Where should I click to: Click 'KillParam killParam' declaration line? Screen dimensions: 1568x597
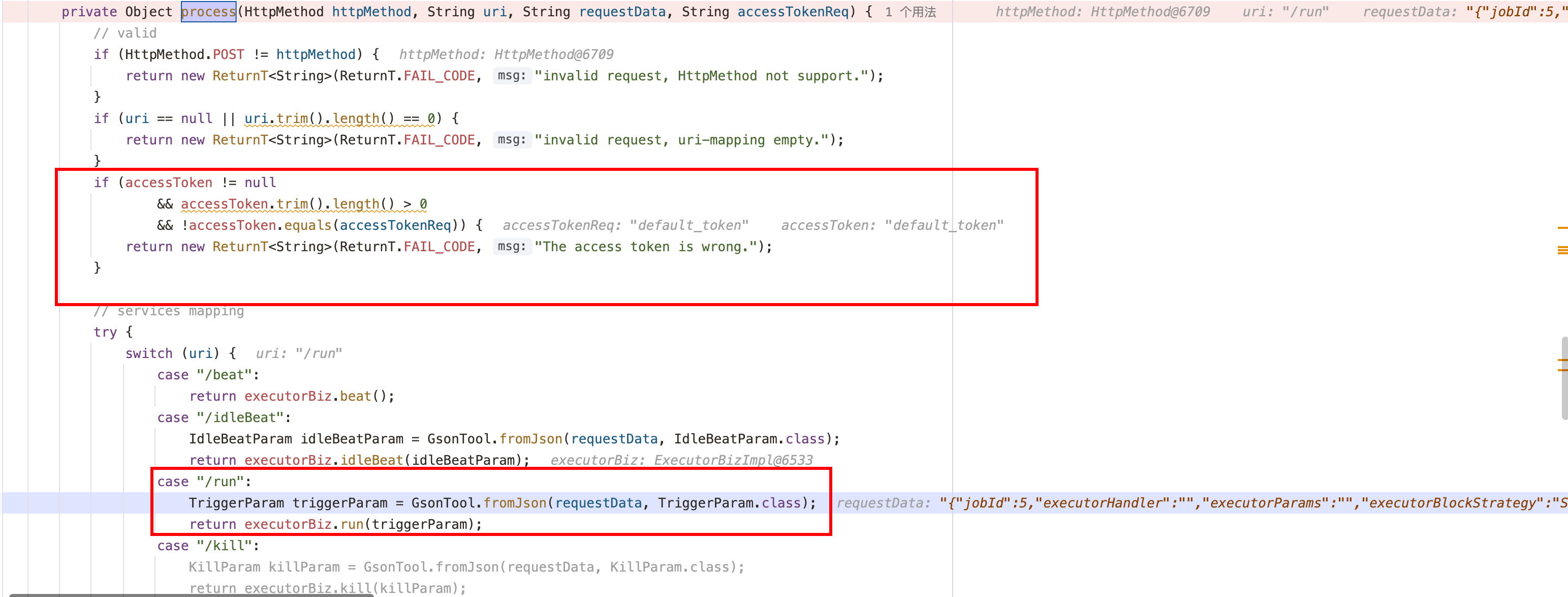(264, 567)
